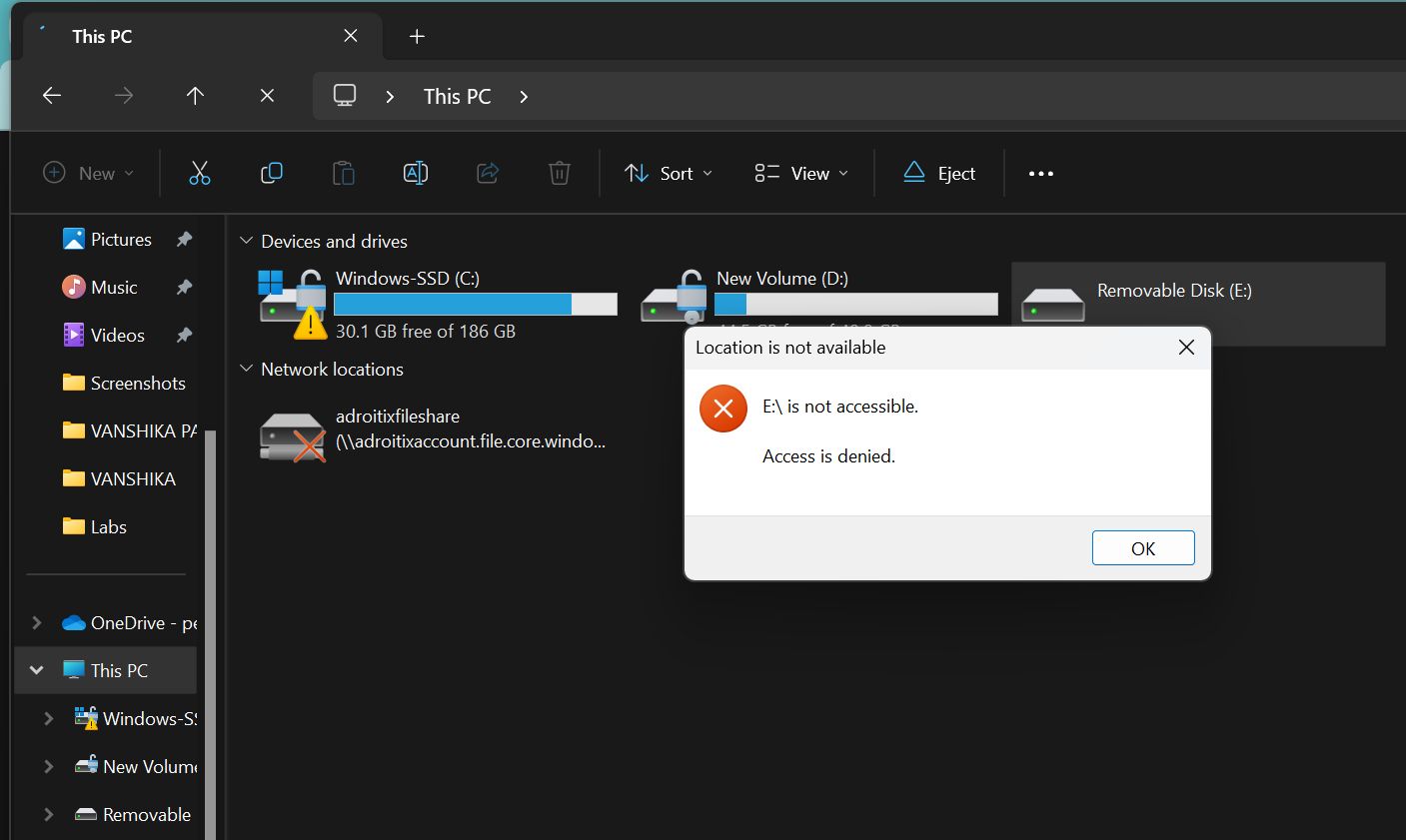The width and height of the screenshot is (1406, 840).
Task: Click the Copy icon
Action: pyautogui.click(x=271, y=173)
